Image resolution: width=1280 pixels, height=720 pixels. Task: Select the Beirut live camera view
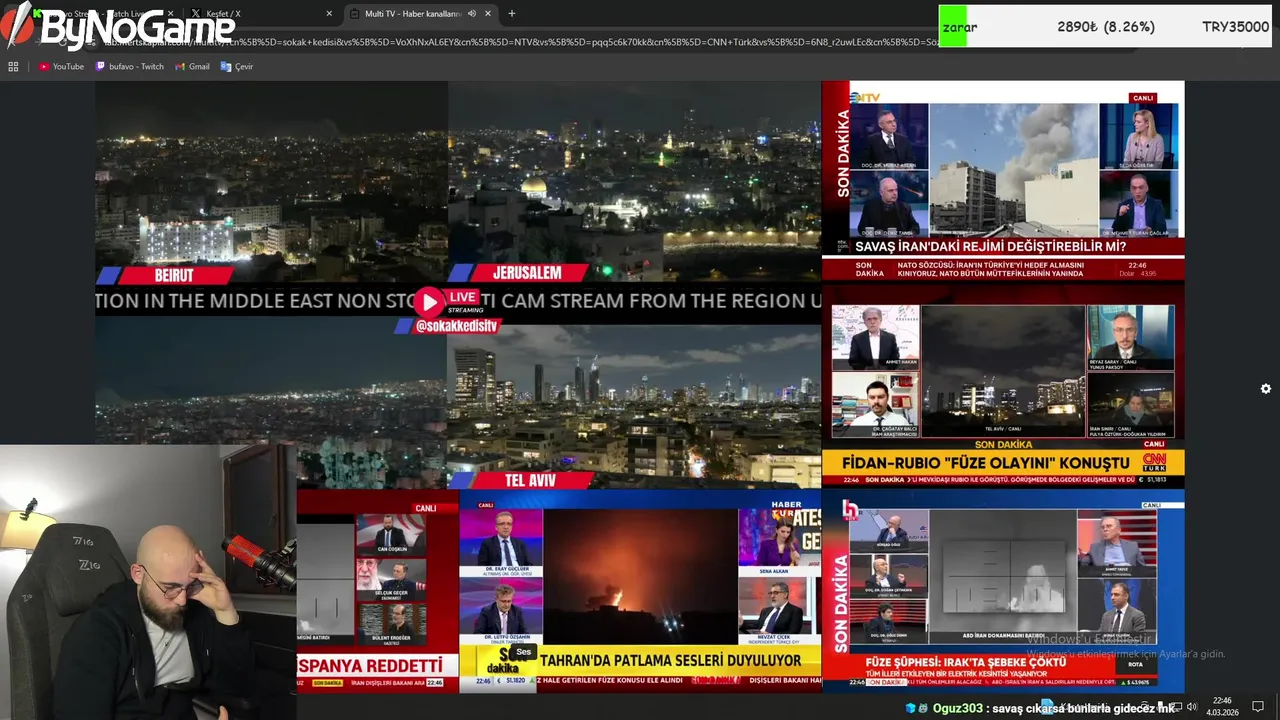tap(271, 182)
